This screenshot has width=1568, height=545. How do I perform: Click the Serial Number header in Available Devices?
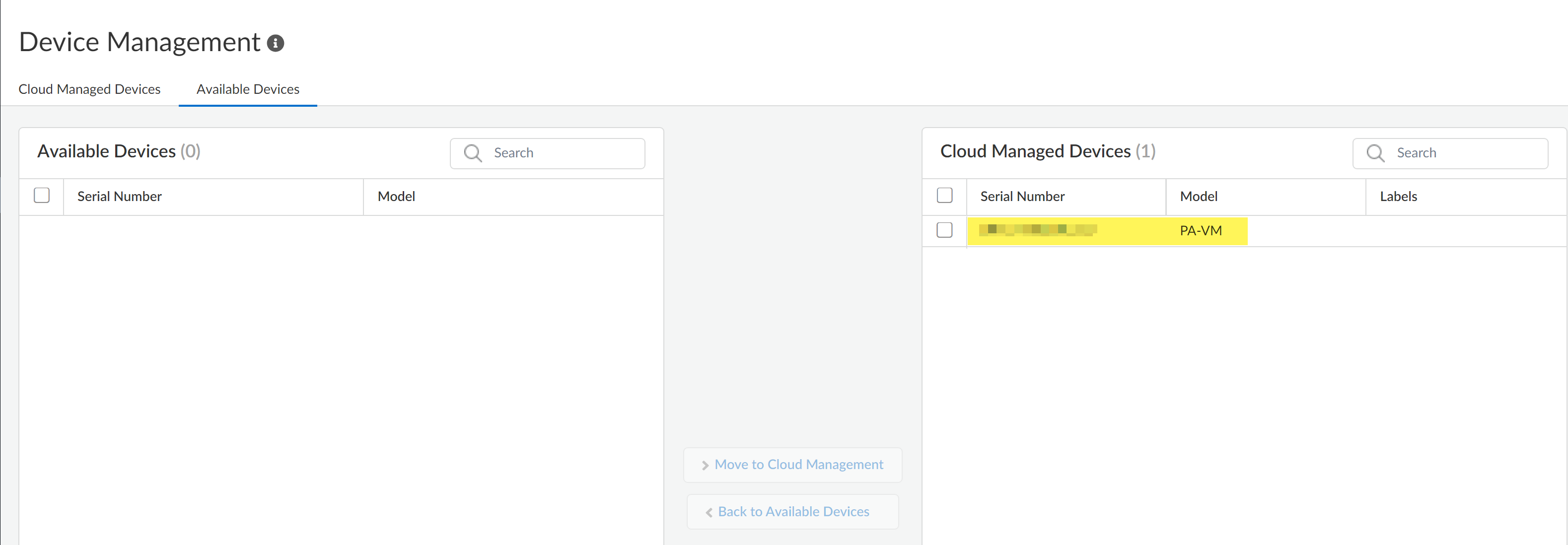[x=119, y=197]
